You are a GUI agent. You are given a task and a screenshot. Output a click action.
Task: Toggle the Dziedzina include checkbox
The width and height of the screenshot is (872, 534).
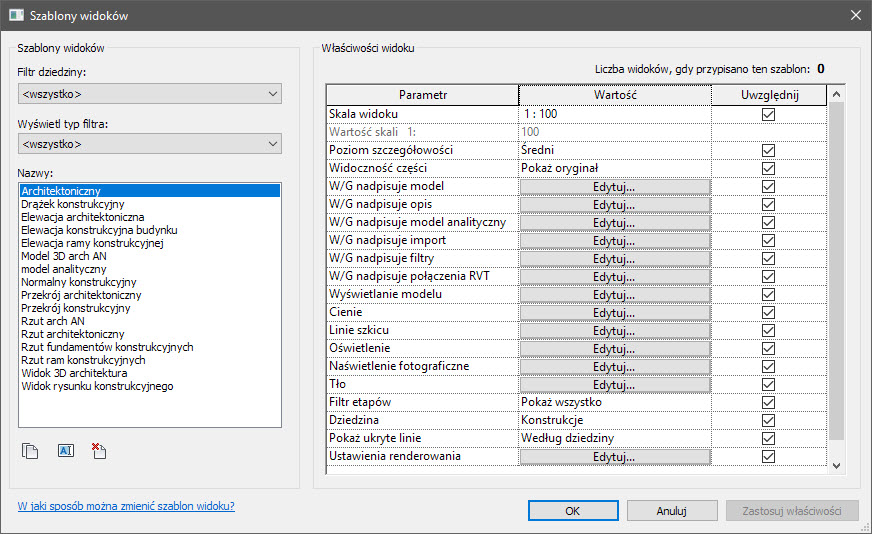click(768, 421)
